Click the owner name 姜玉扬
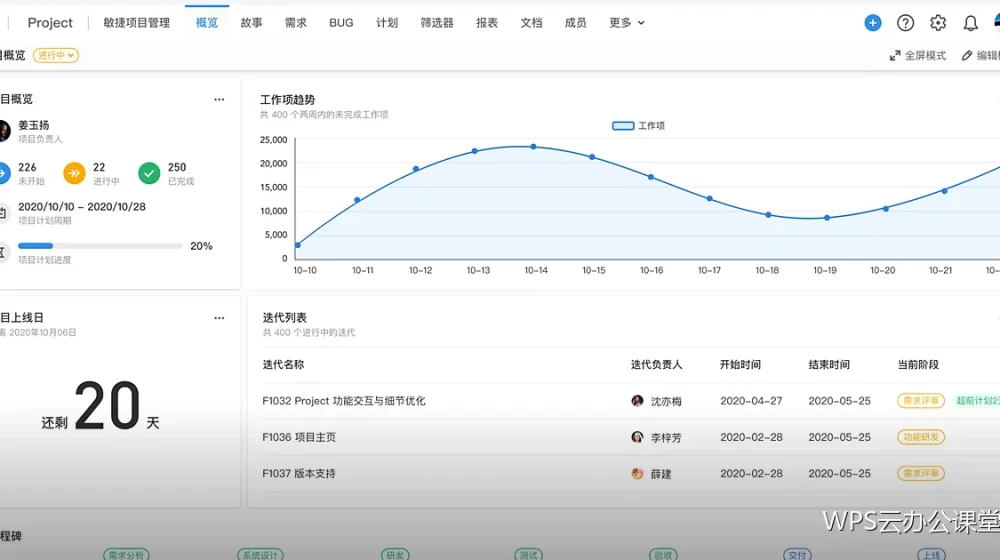 point(34,125)
